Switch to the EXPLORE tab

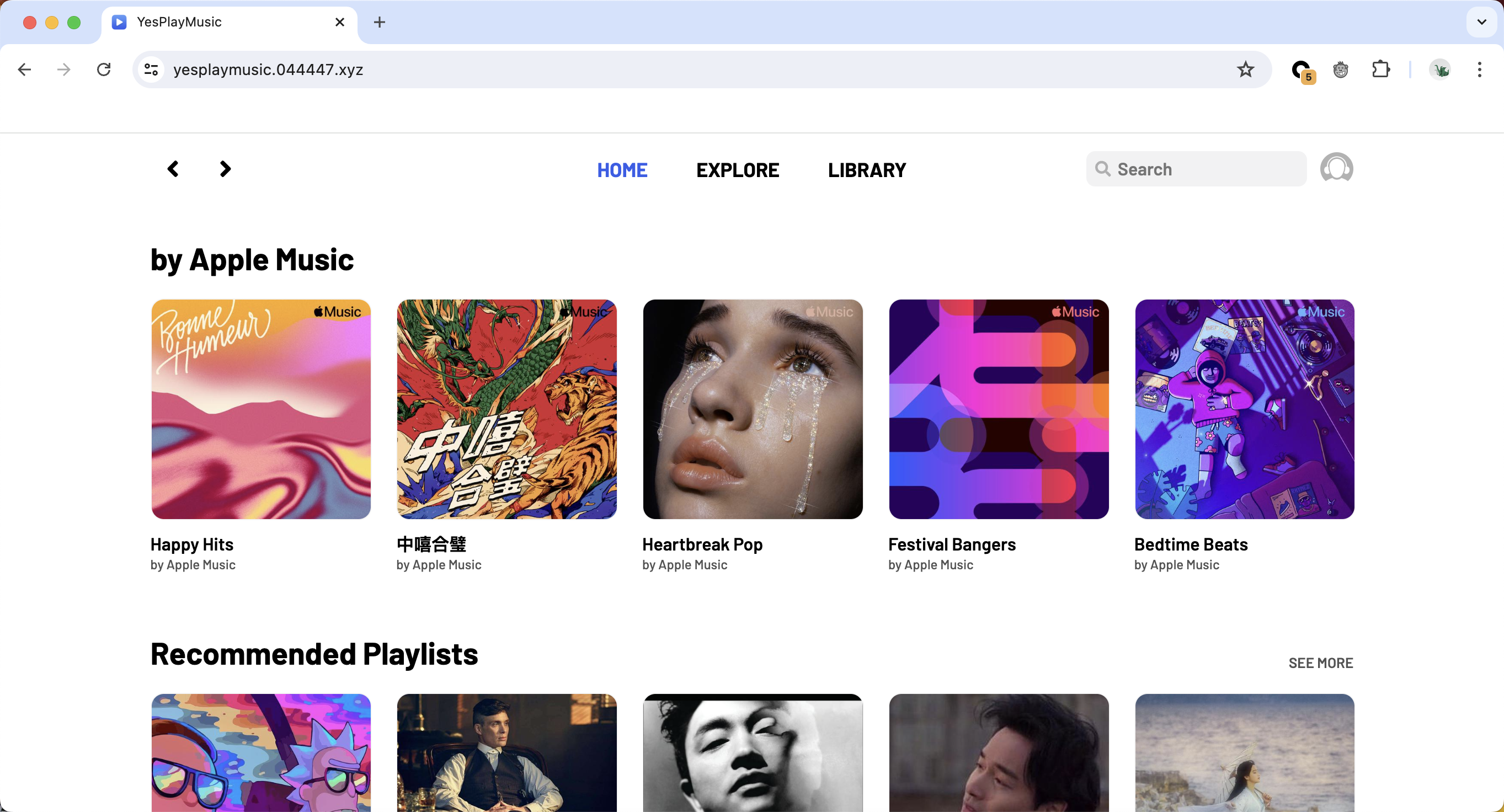tap(738, 170)
